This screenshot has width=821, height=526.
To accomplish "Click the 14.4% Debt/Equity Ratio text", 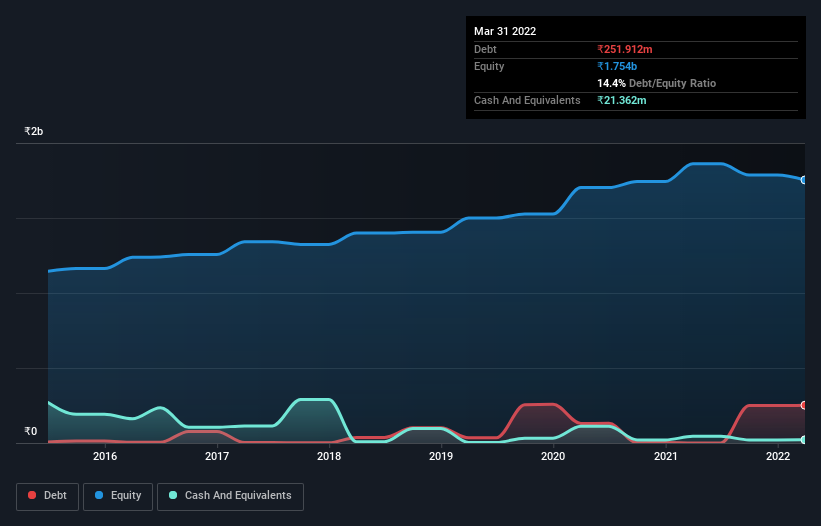I will tap(657, 83).
